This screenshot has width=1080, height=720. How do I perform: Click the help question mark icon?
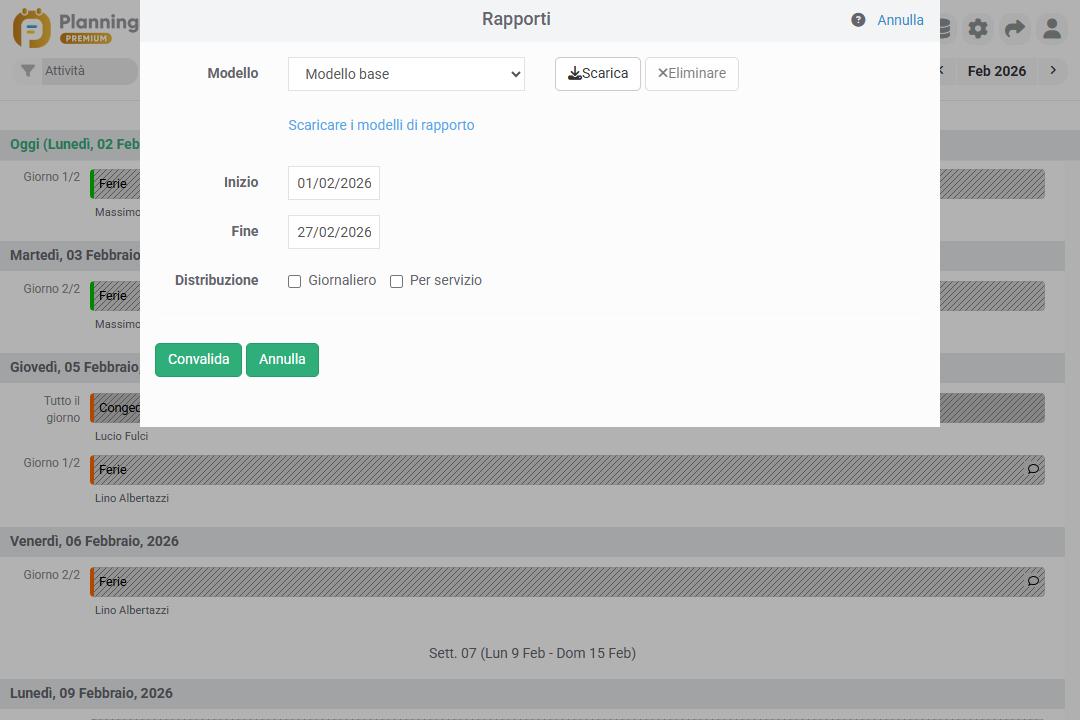tap(858, 20)
